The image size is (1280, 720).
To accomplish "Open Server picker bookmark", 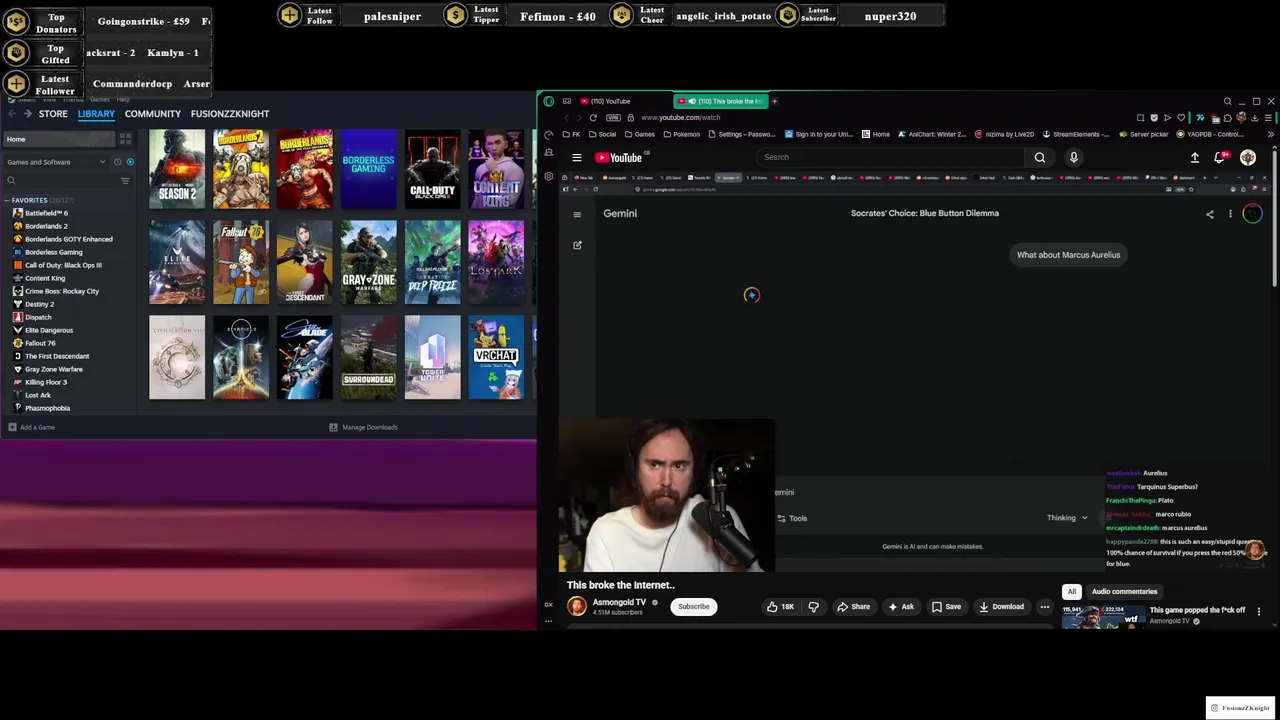I will (1145, 134).
